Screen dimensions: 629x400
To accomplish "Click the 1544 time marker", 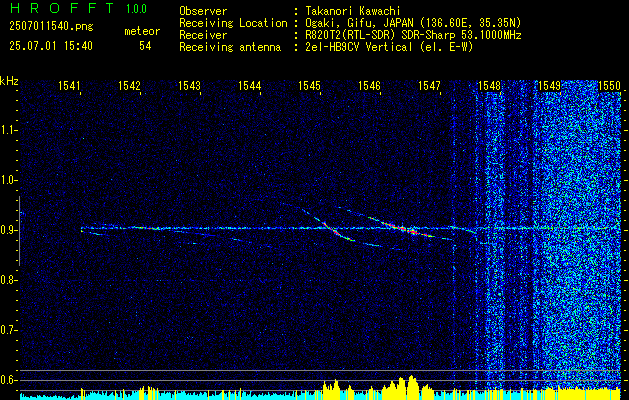I will point(250,85).
